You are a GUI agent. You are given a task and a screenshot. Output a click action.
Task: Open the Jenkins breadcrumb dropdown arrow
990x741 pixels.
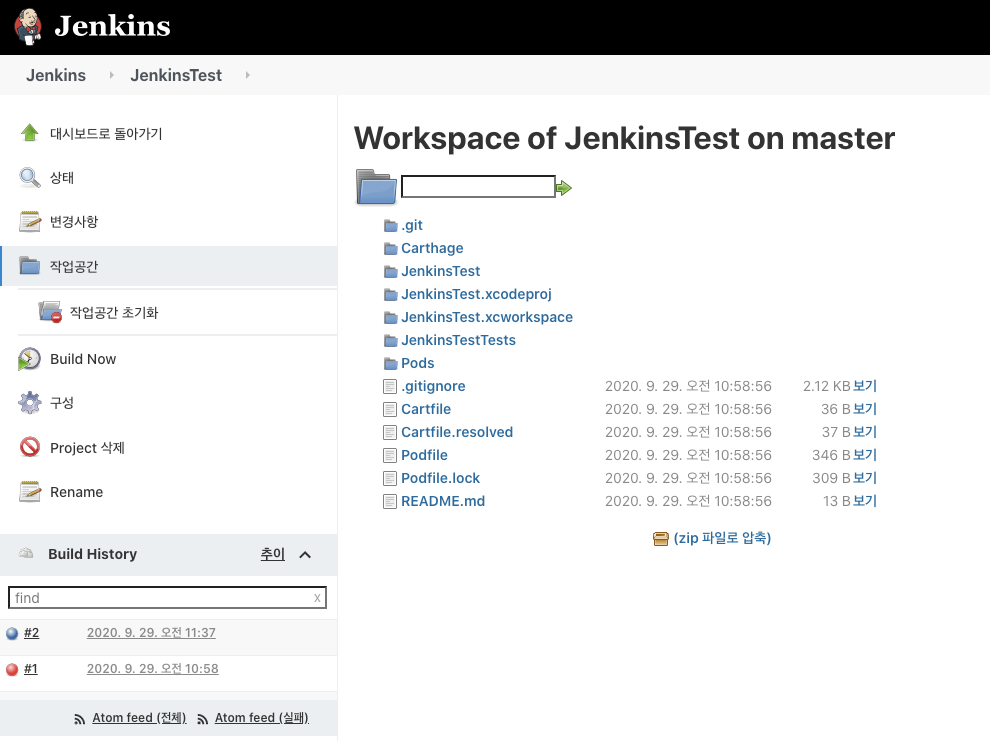pos(112,75)
